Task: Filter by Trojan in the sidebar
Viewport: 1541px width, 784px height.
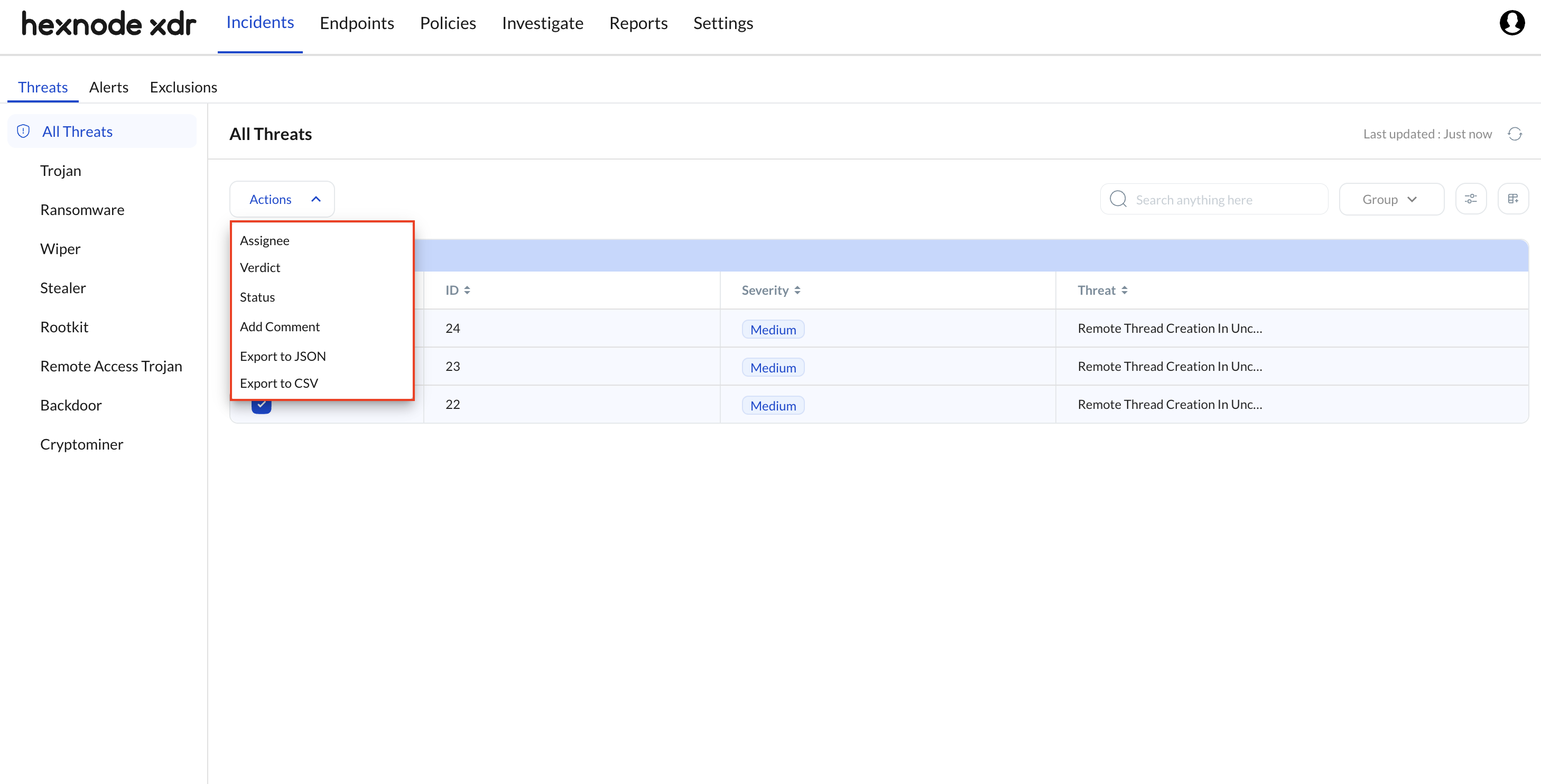Action: [x=60, y=171]
